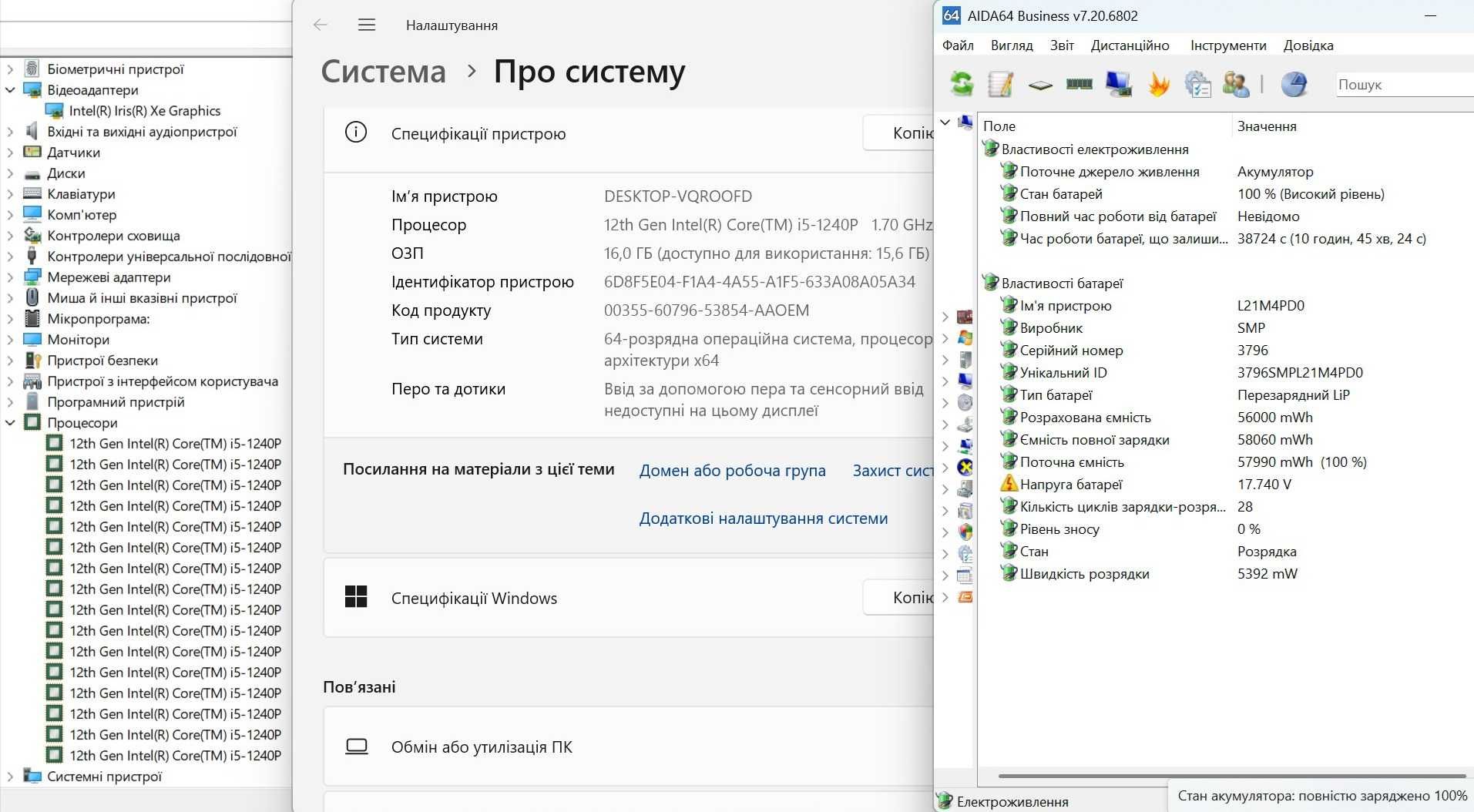Collapse the top Computer node in AIDA64 tree

[x=945, y=122]
